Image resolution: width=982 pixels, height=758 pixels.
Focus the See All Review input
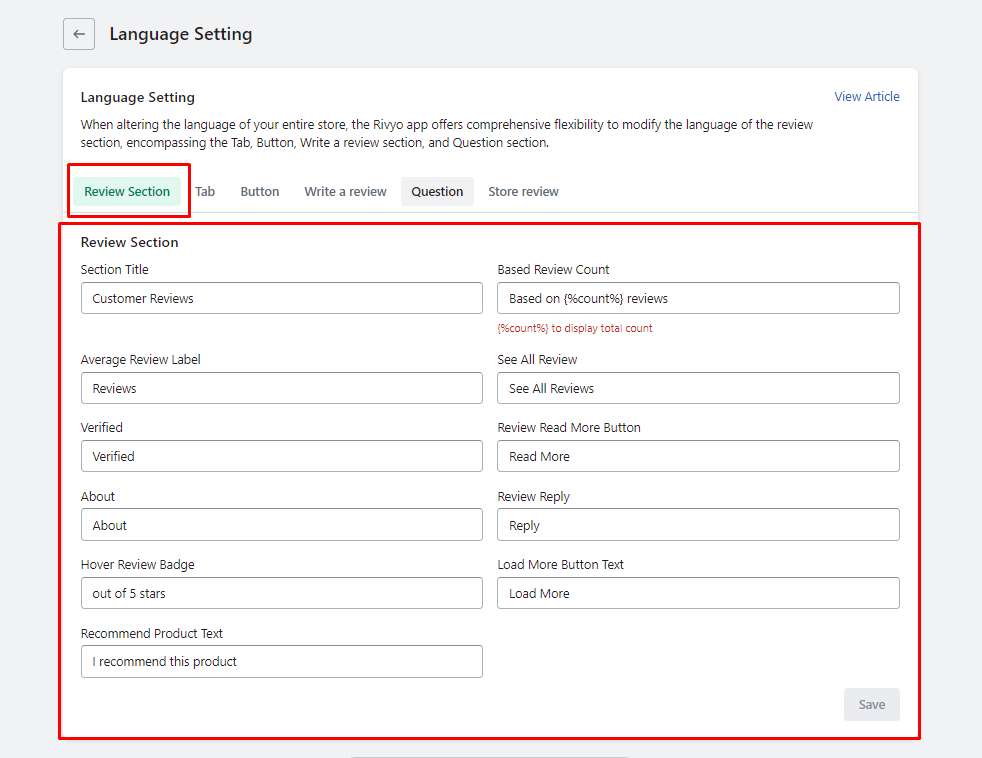click(x=698, y=388)
